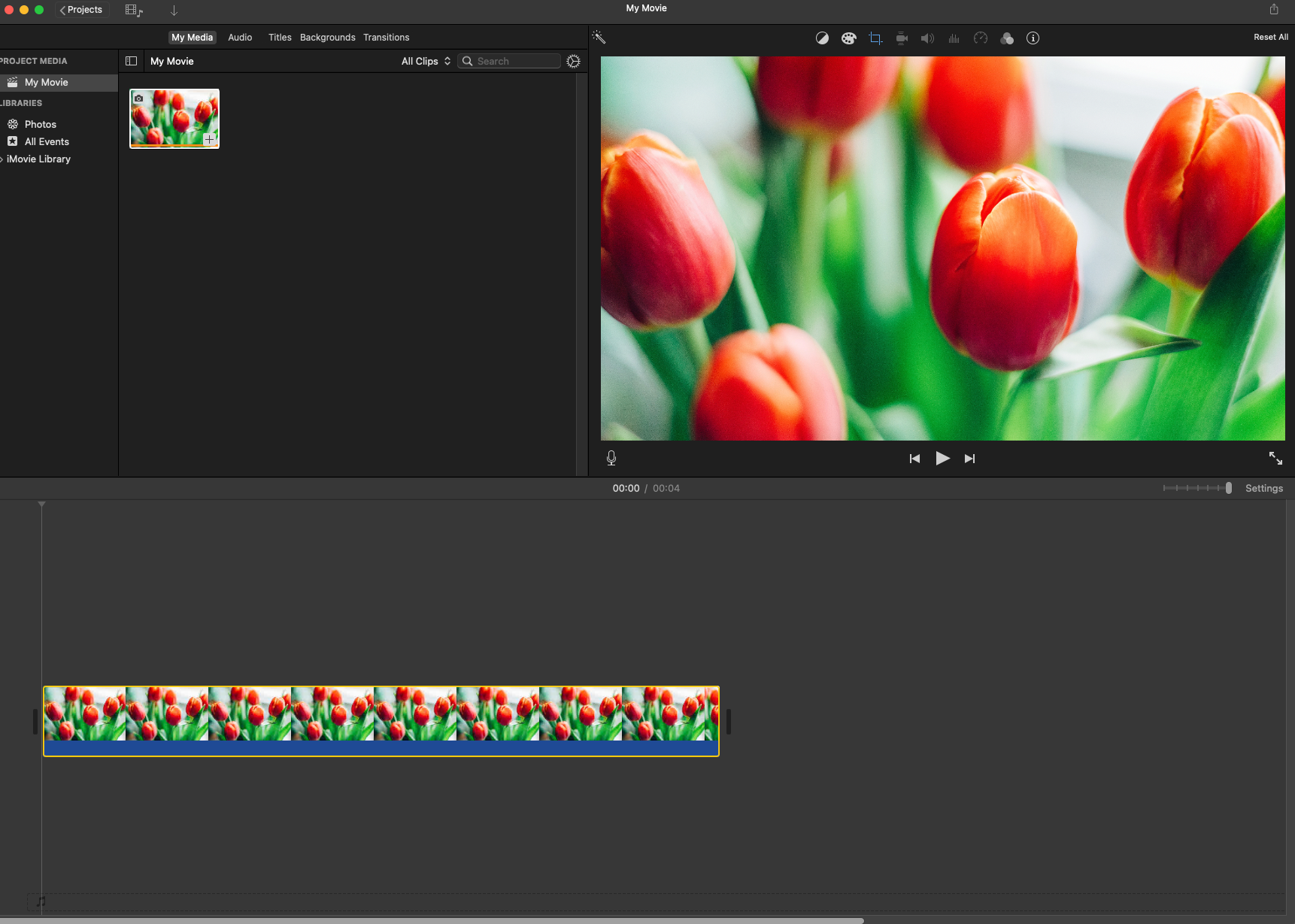Click the green fullscreen window button
The image size is (1295, 924).
click(39, 10)
